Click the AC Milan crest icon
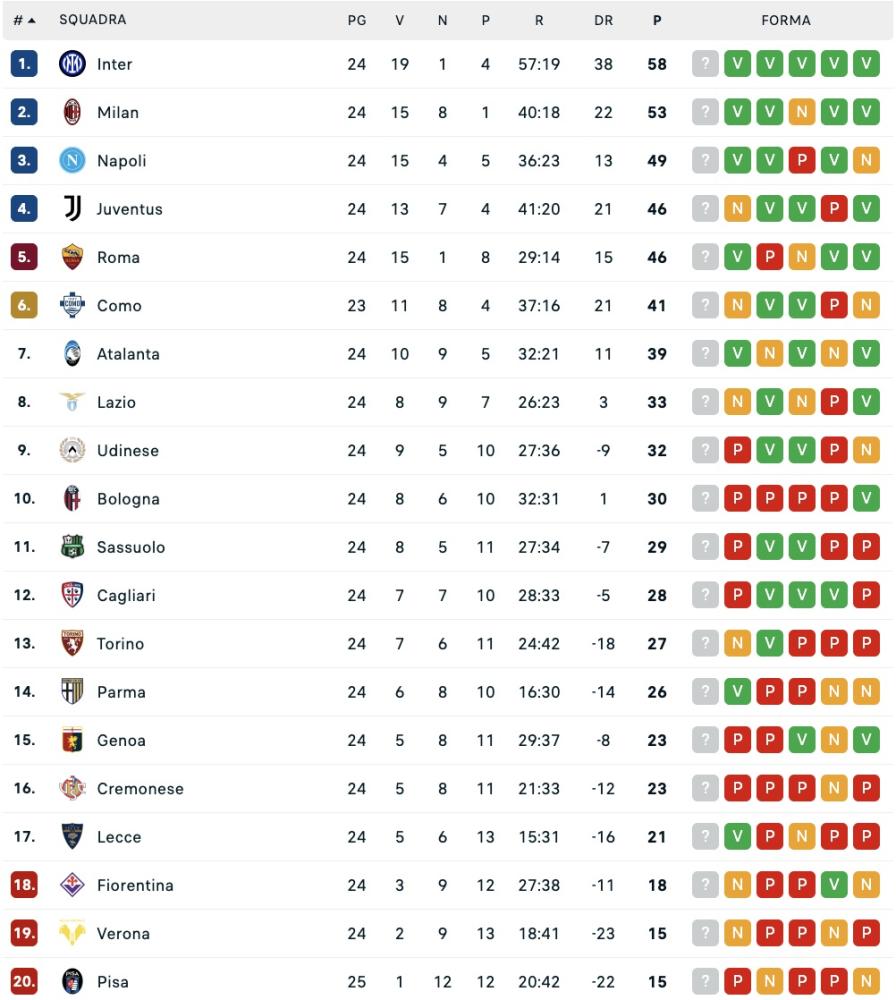The image size is (896, 1000). [x=72, y=112]
